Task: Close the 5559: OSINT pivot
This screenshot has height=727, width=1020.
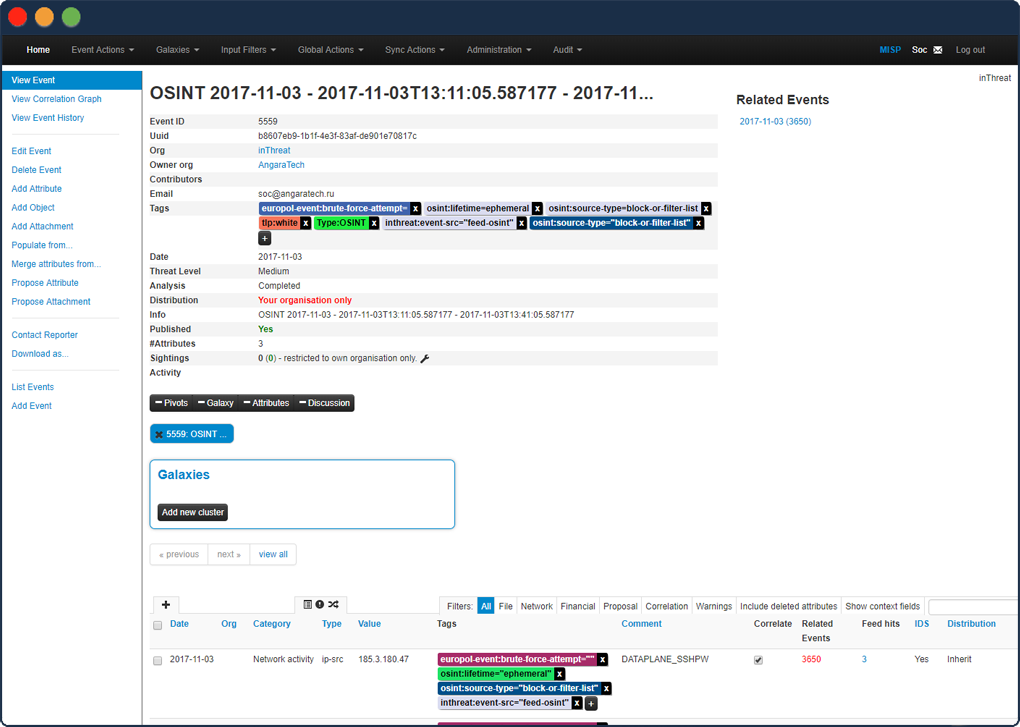Action: 159,434
